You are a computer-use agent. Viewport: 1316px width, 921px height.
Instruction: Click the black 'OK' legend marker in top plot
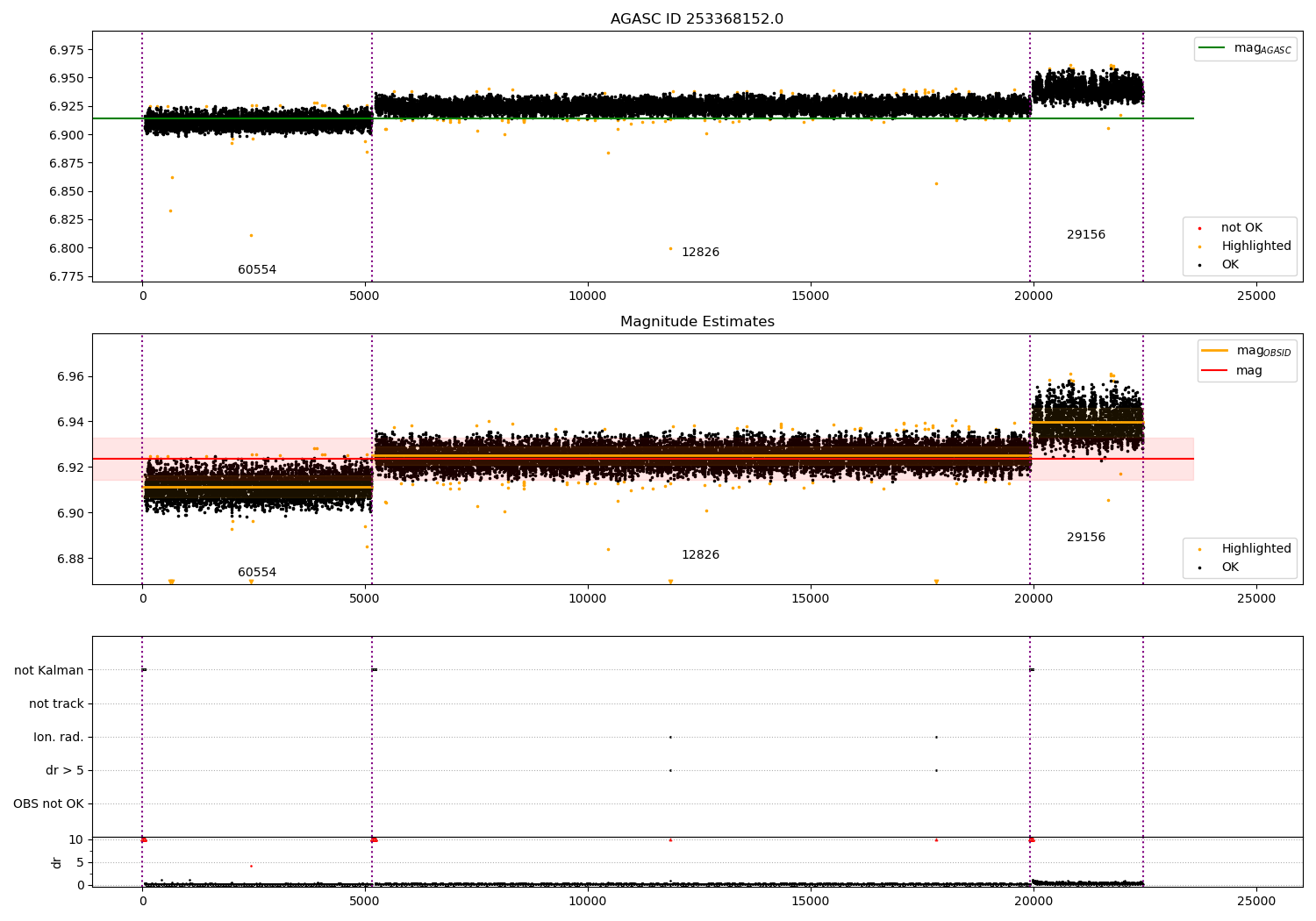pos(1199,265)
